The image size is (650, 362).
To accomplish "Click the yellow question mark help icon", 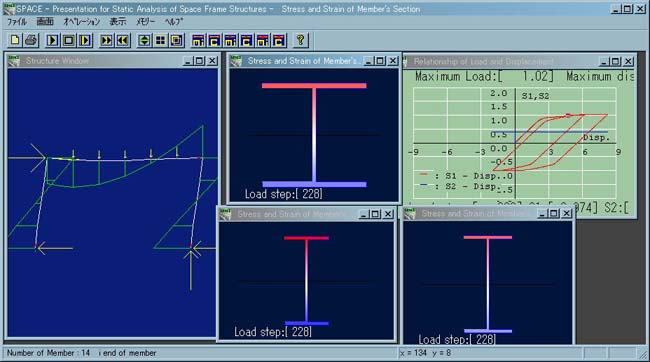I will [301, 40].
